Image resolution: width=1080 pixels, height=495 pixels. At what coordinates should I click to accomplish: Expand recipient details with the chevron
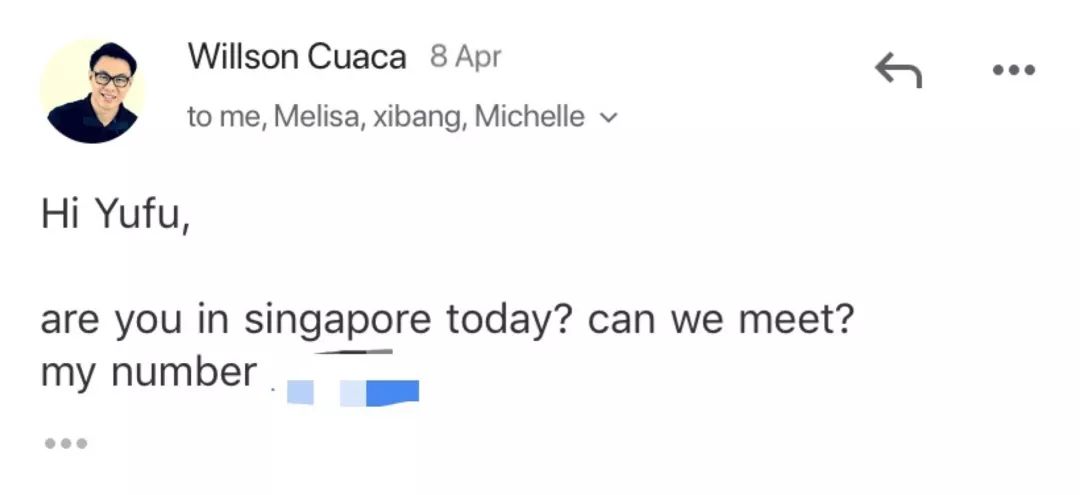pos(608,119)
